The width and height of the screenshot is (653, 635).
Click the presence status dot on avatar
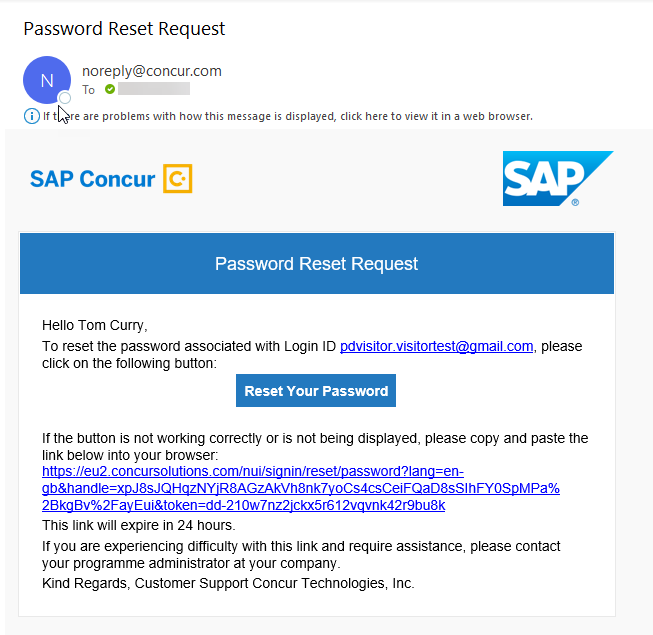[65, 98]
